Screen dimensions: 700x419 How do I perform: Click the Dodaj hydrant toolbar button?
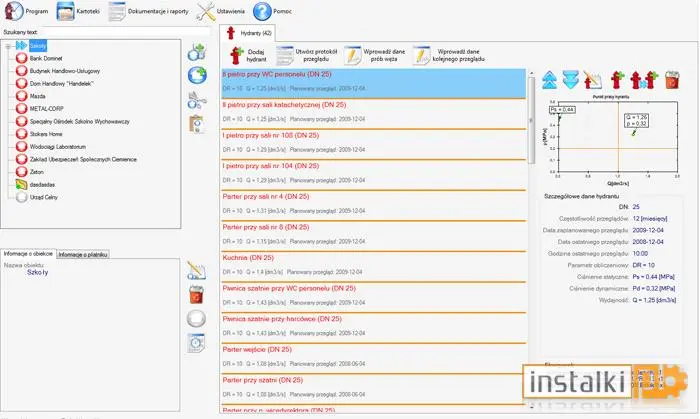[248, 55]
